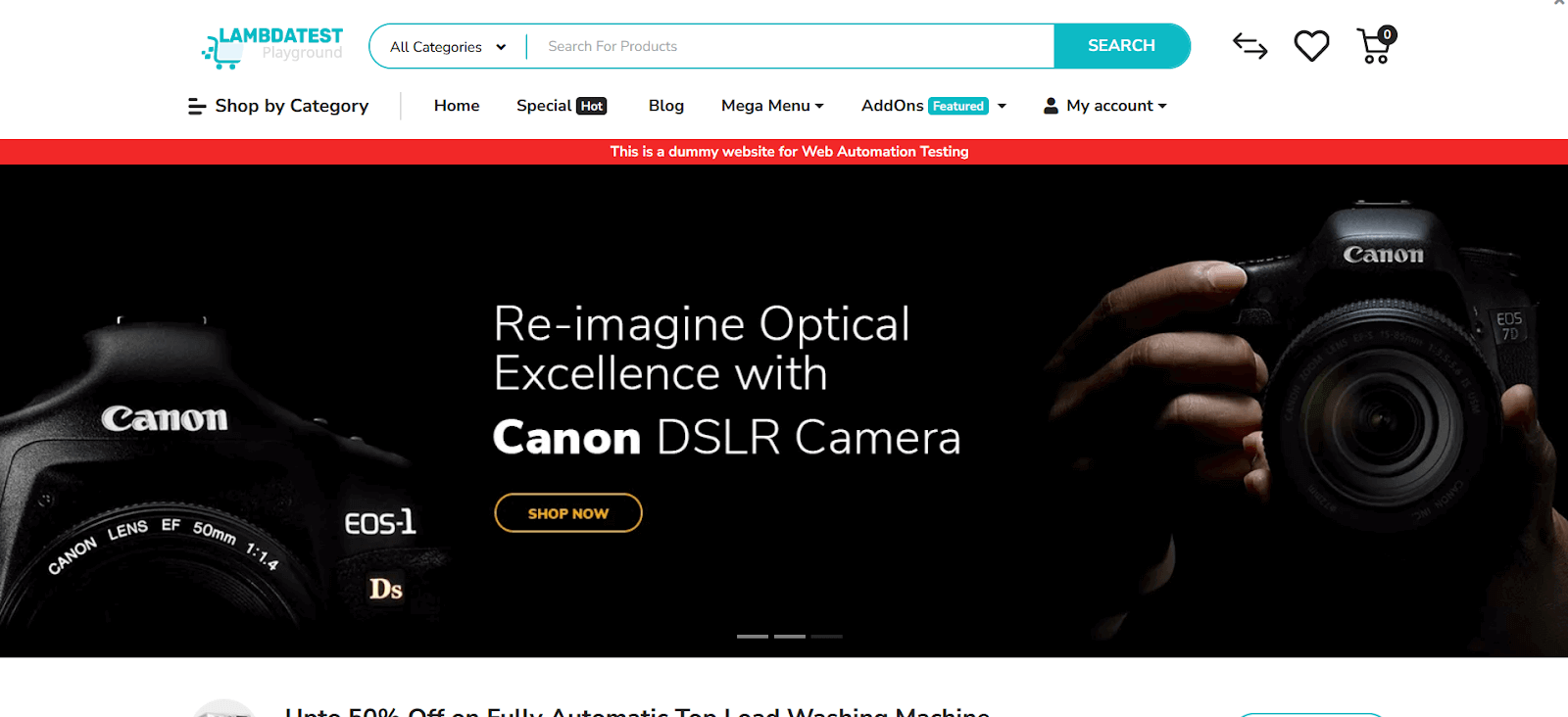Click the Shop by Category hamburger icon
The width and height of the screenshot is (1568, 717).
[x=197, y=106]
